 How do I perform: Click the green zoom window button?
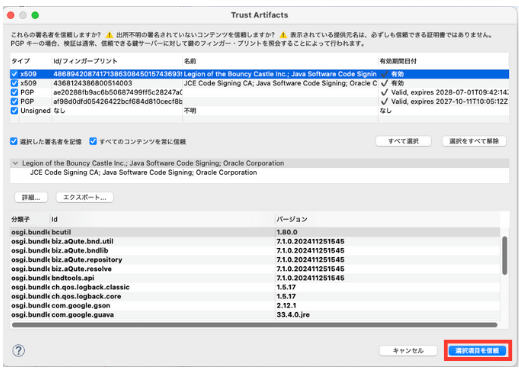(35, 15)
